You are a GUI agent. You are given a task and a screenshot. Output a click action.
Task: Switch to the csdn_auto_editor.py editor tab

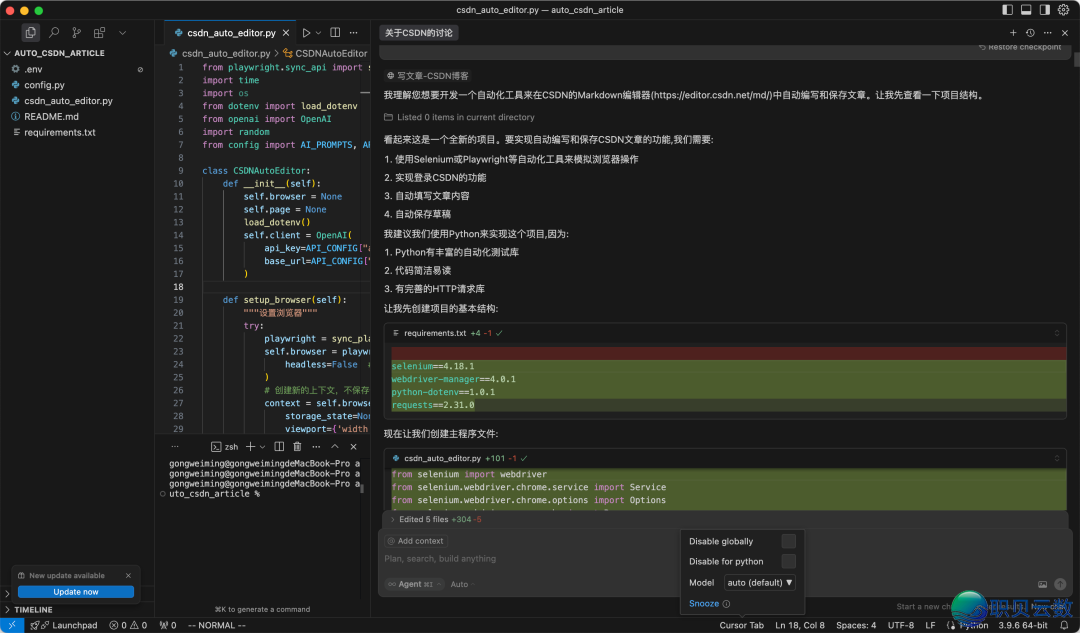pyautogui.click(x=230, y=33)
